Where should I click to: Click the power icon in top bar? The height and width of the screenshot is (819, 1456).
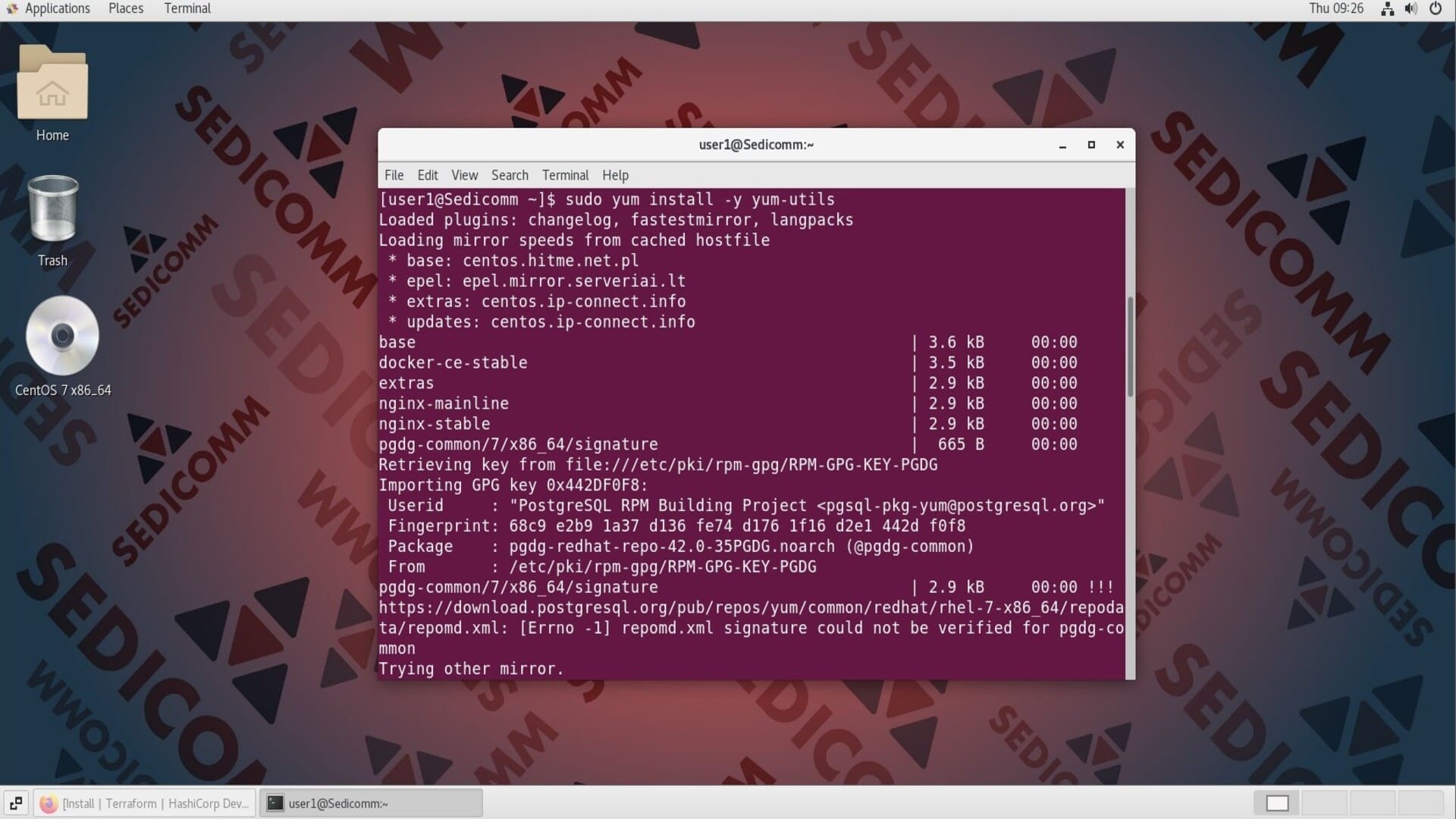coord(1436,8)
